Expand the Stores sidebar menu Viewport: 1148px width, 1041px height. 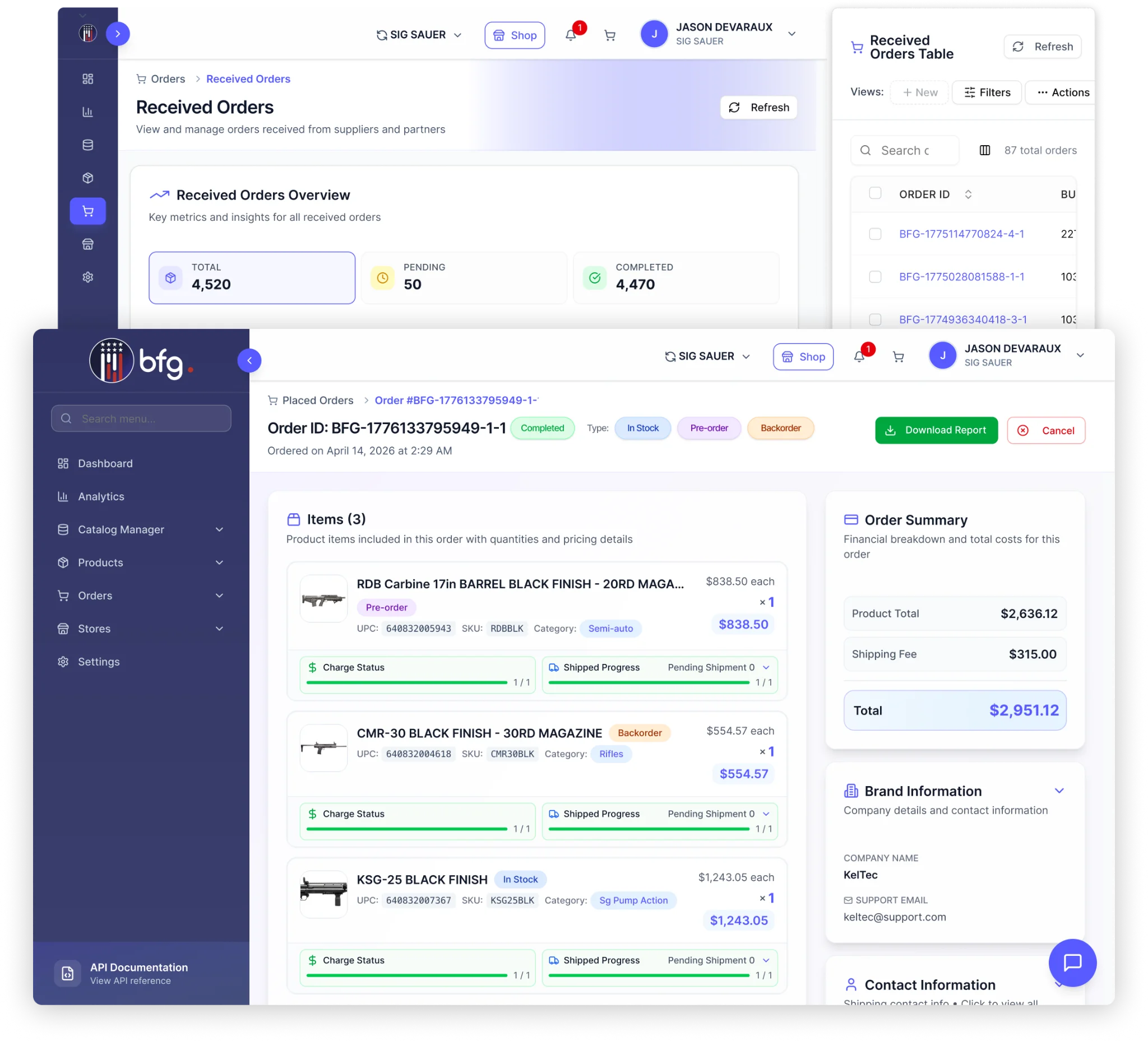click(x=141, y=629)
